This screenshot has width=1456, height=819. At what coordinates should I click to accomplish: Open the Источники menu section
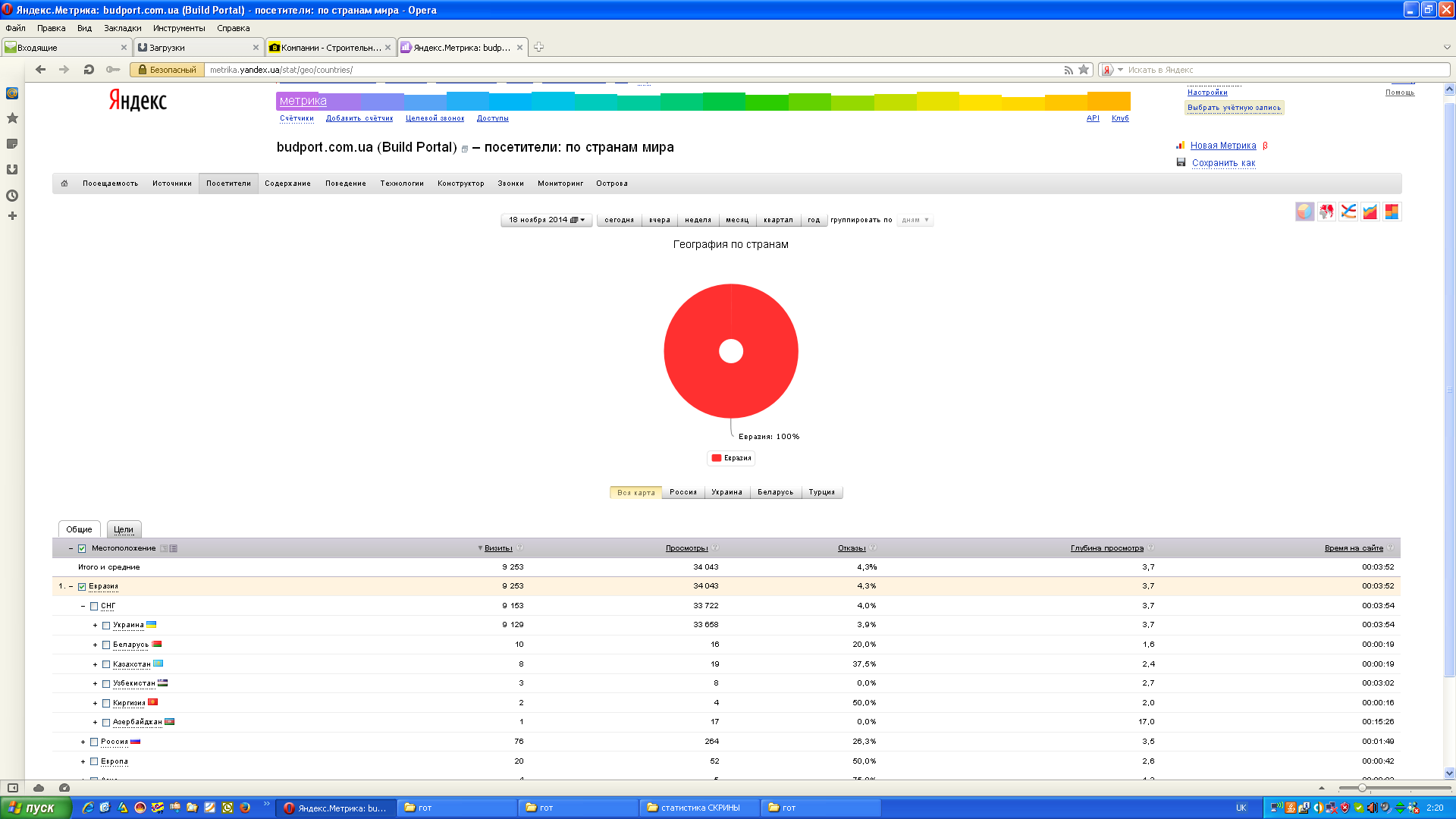pos(172,184)
